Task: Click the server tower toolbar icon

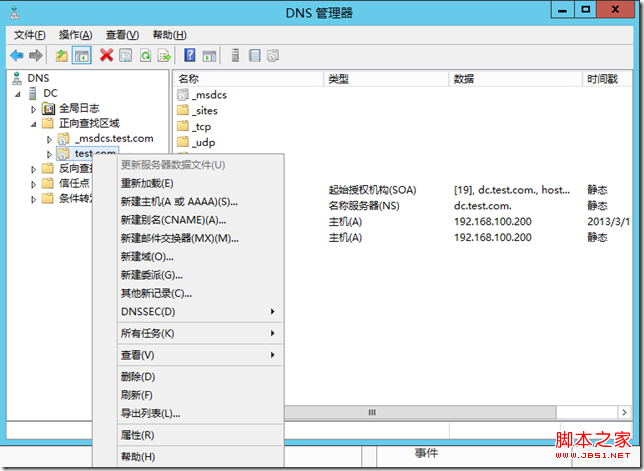Action: 235,55
